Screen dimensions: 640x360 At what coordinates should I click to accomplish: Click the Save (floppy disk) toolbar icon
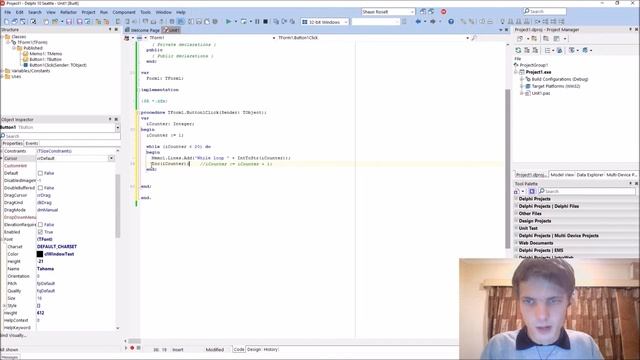coord(69,22)
